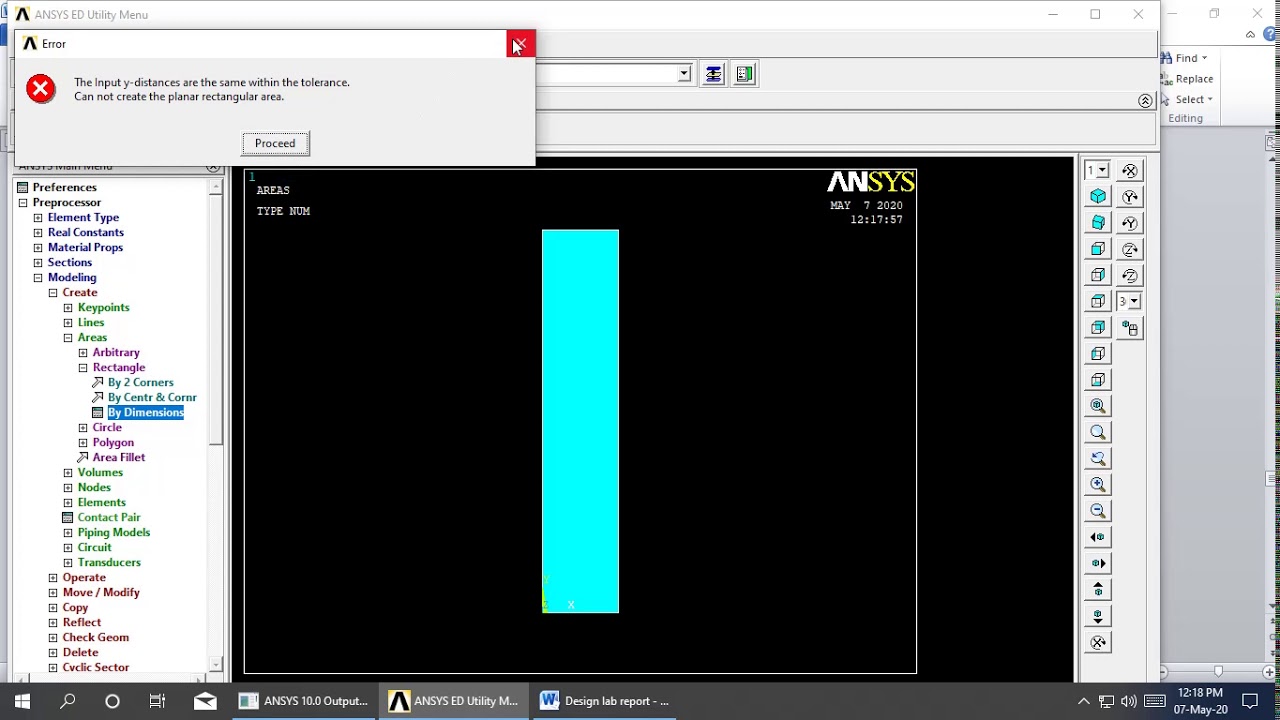Viewport: 1280px width, 720px height.
Task: Click the Fit View magnifier icon
Action: click(x=1098, y=406)
